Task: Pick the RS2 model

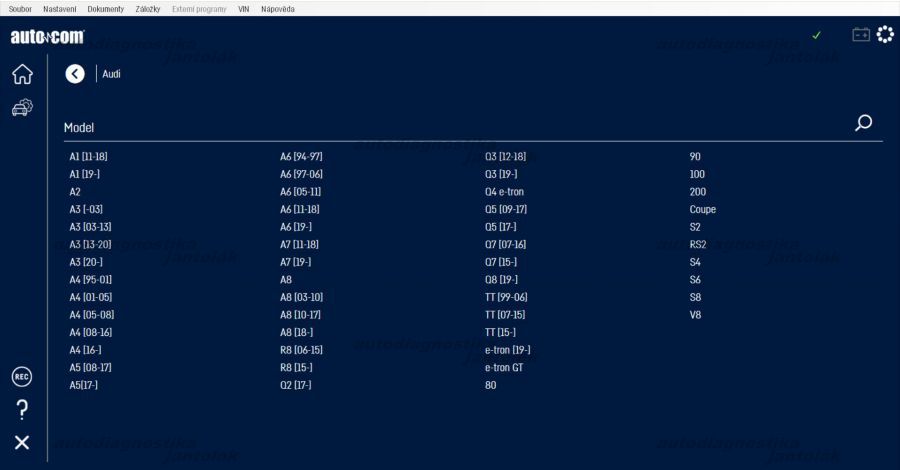Action: (697, 244)
